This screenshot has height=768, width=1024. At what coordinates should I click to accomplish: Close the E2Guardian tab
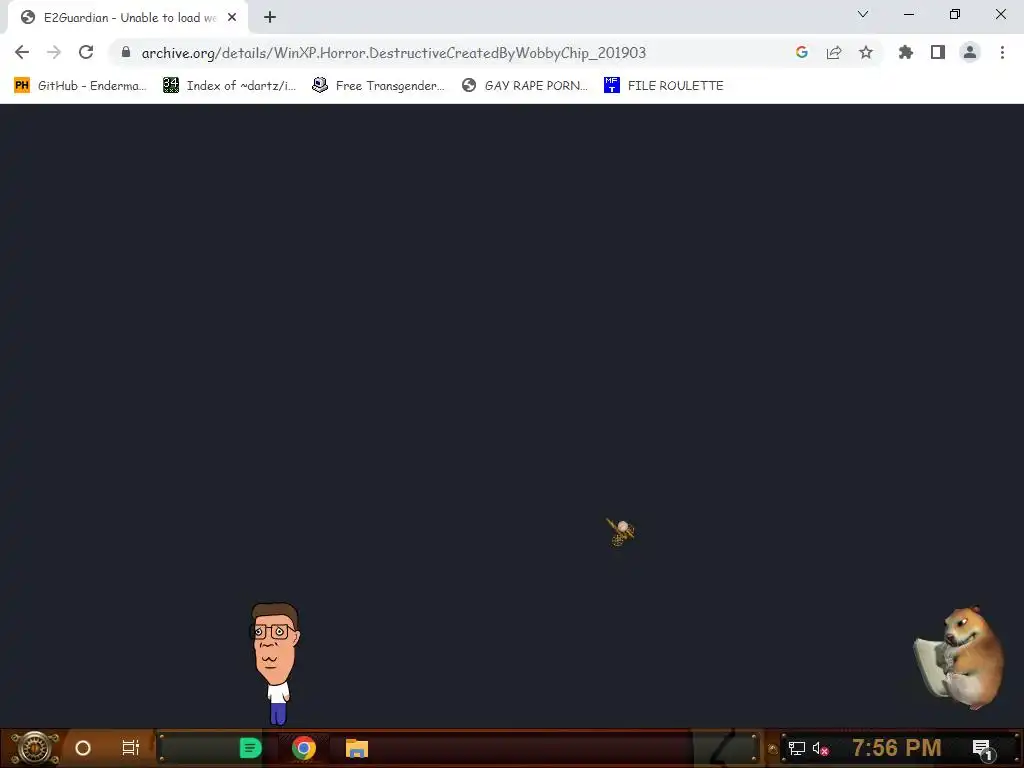232,18
